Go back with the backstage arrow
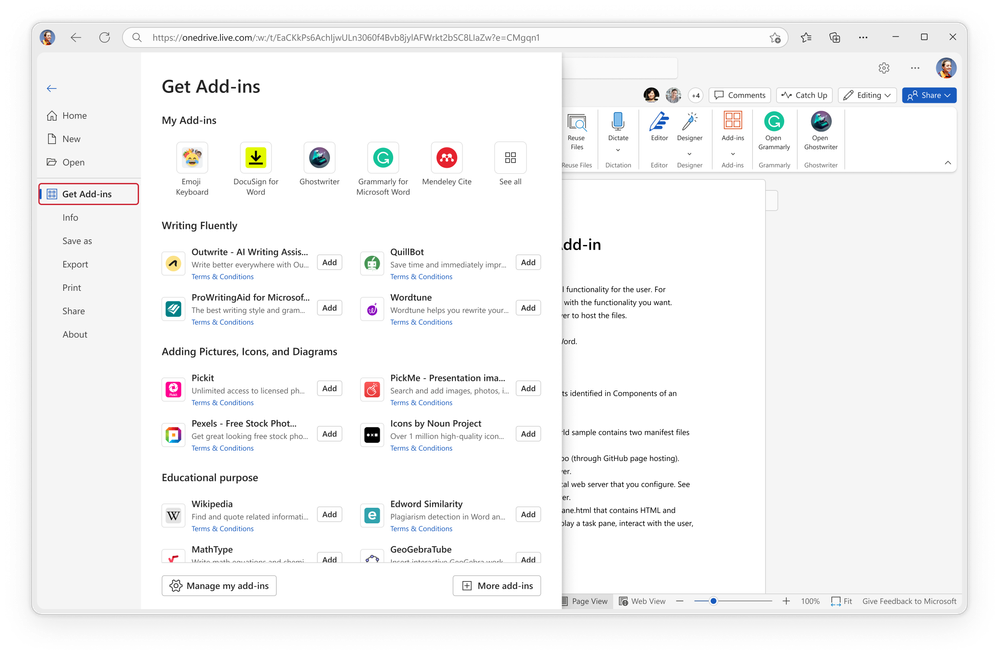Image resolution: width=999 pixels, height=655 pixels. click(52, 89)
